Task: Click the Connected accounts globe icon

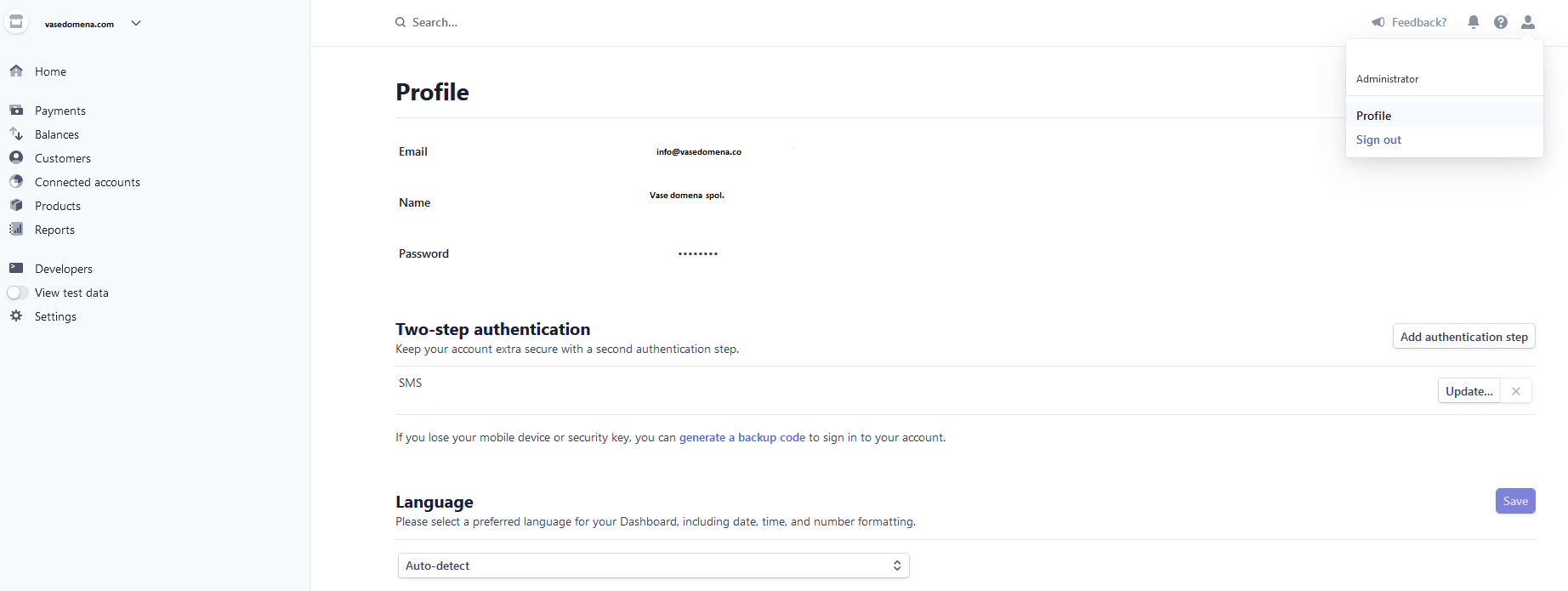Action: 16,181
